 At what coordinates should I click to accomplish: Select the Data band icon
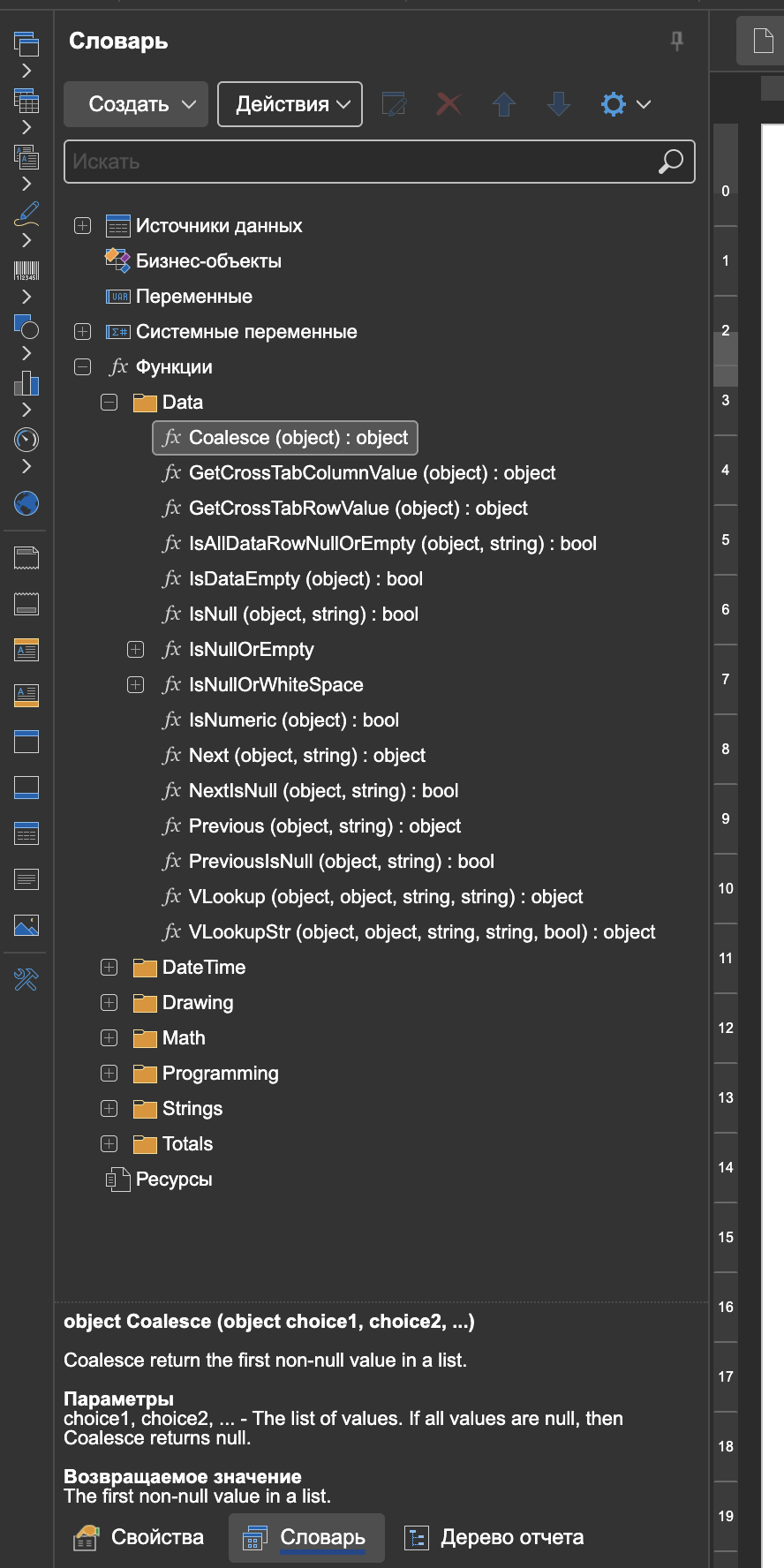[x=26, y=833]
